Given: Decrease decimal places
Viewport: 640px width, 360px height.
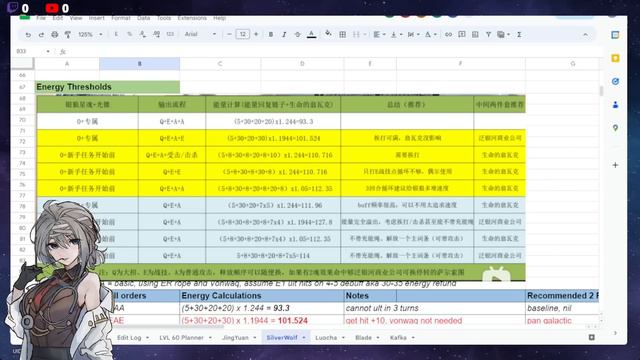Looking at the screenshot, I should [x=143, y=35].
